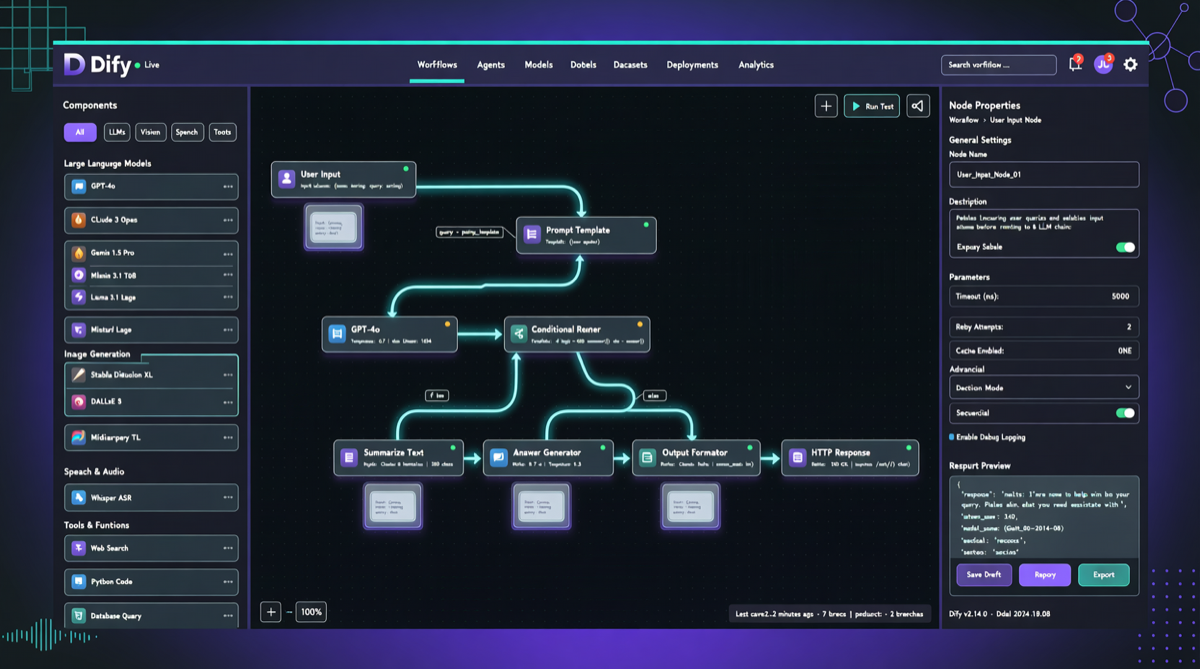1200x669 pixels.
Task: Click the thumbnail under User Input node
Action: pyautogui.click(x=334, y=227)
